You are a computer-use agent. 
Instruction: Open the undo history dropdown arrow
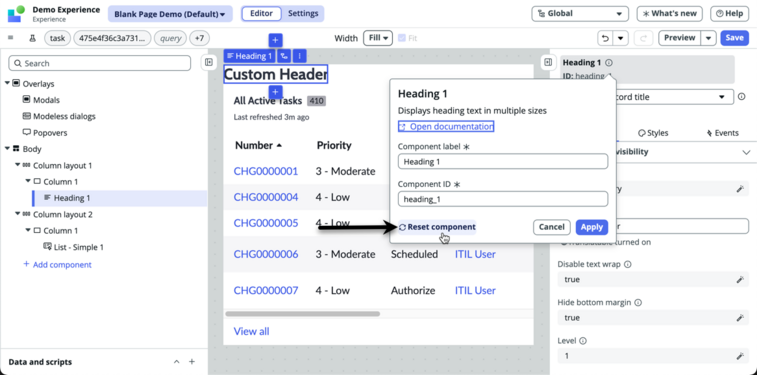620,38
